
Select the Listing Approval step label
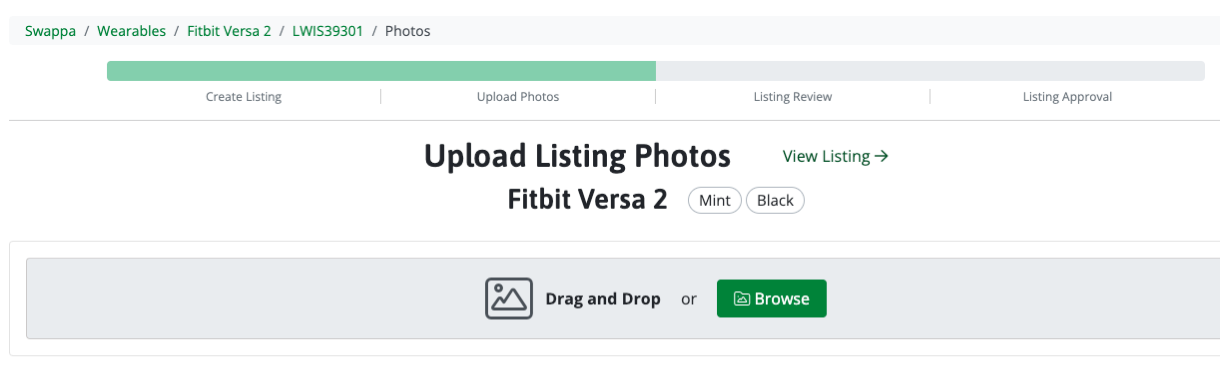tap(1067, 97)
